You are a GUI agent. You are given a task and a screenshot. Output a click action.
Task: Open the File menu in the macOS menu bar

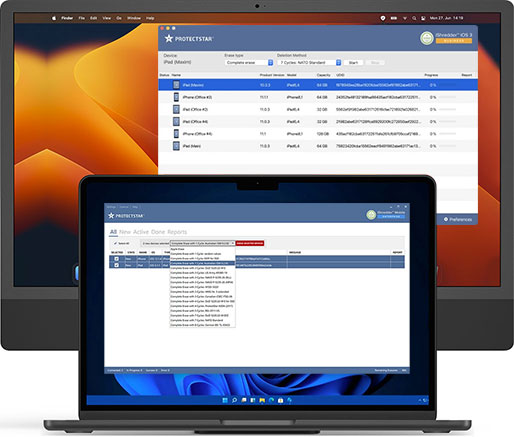pyautogui.click(x=82, y=18)
